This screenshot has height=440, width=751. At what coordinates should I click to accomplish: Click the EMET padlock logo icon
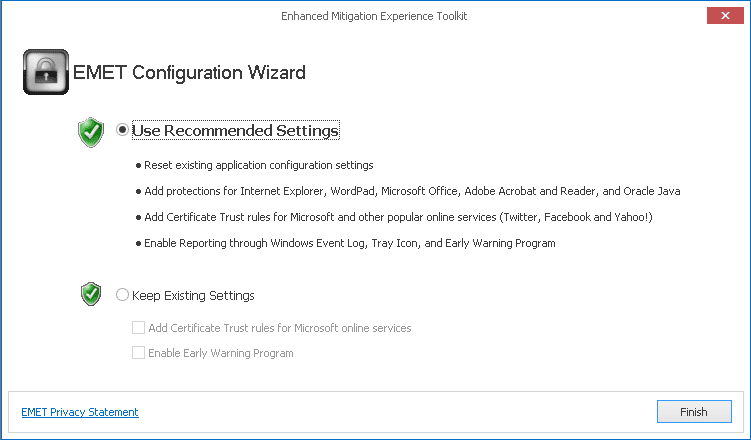point(45,73)
